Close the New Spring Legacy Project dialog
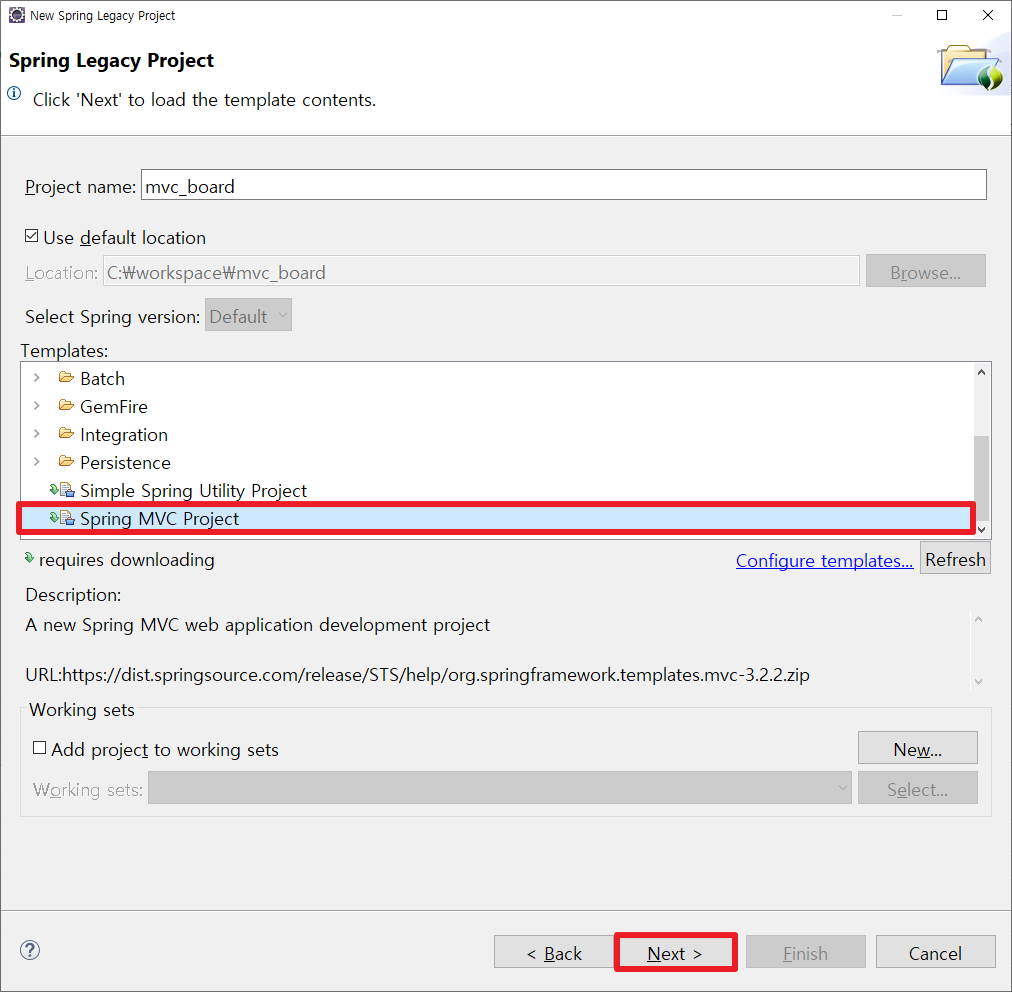Viewport: 1012px width, 992px height. 987,15
